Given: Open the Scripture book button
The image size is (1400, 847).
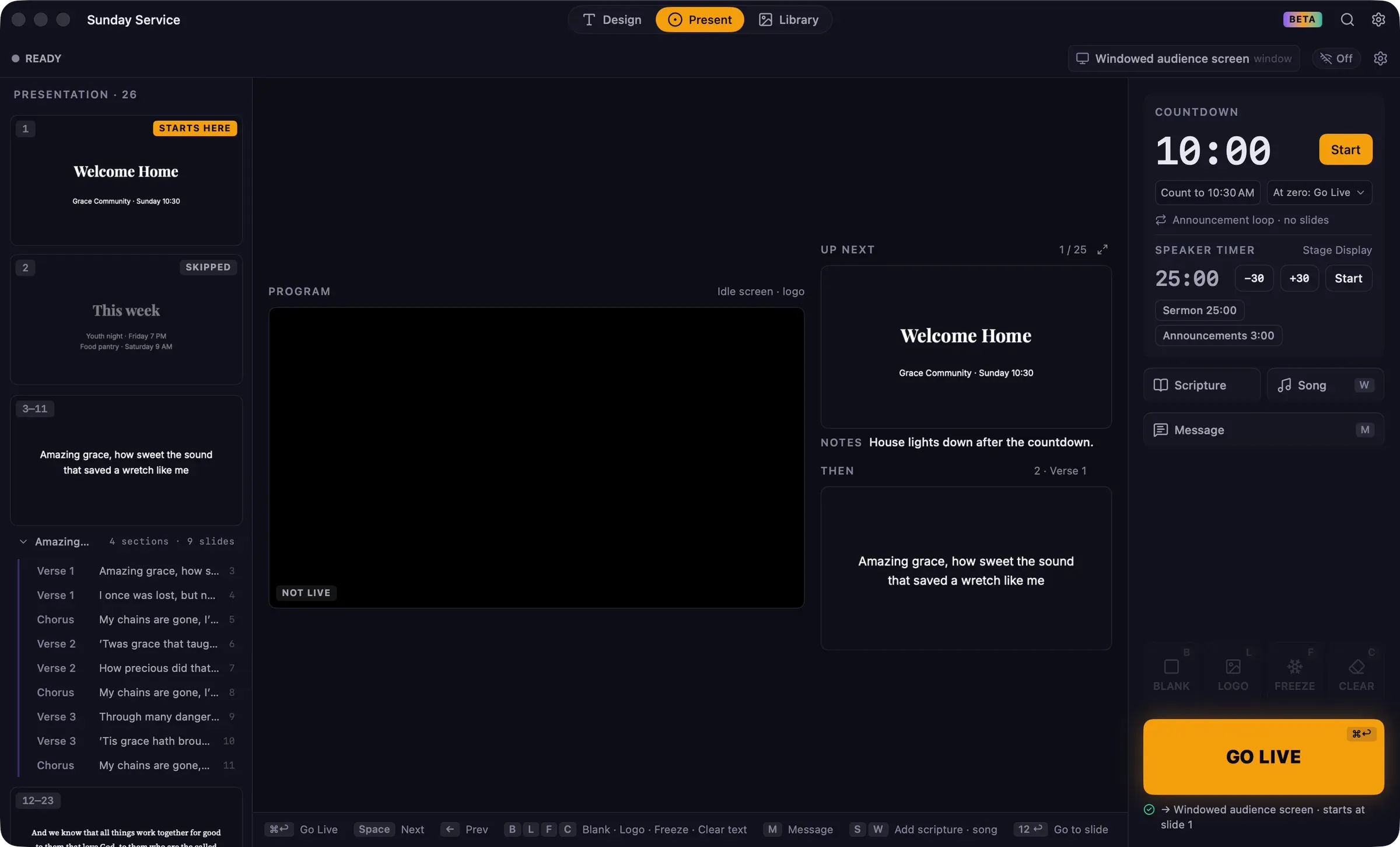Looking at the screenshot, I should tap(1202, 385).
